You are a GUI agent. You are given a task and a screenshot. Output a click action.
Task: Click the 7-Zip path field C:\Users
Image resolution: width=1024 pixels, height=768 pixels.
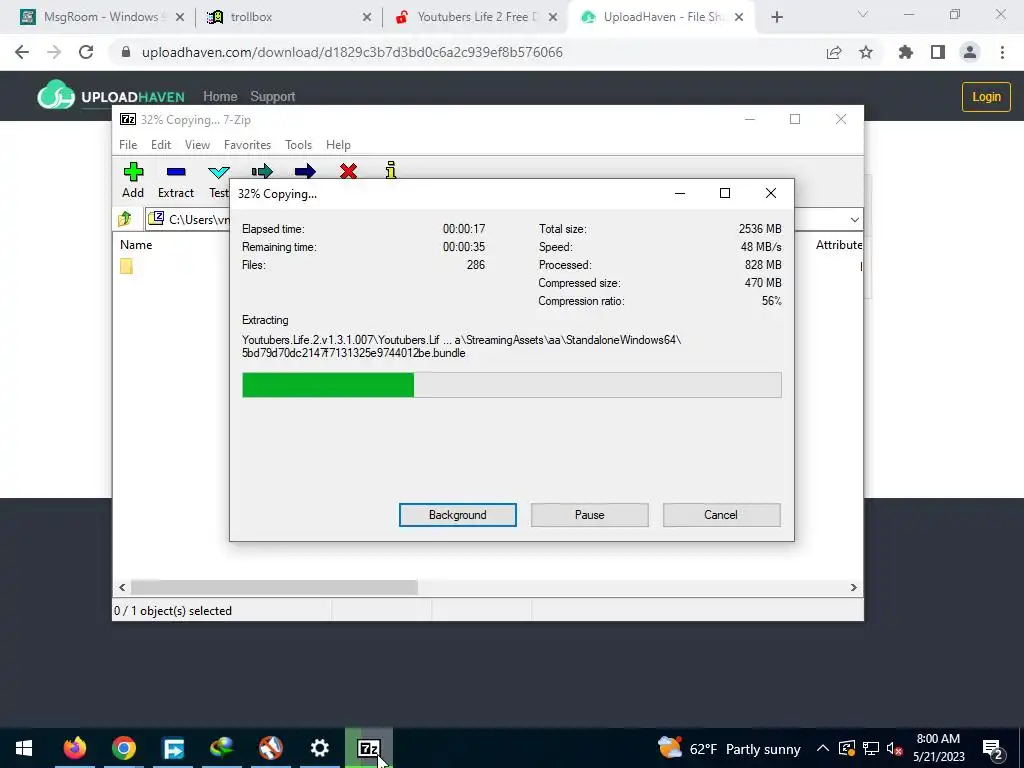[x=199, y=219]
